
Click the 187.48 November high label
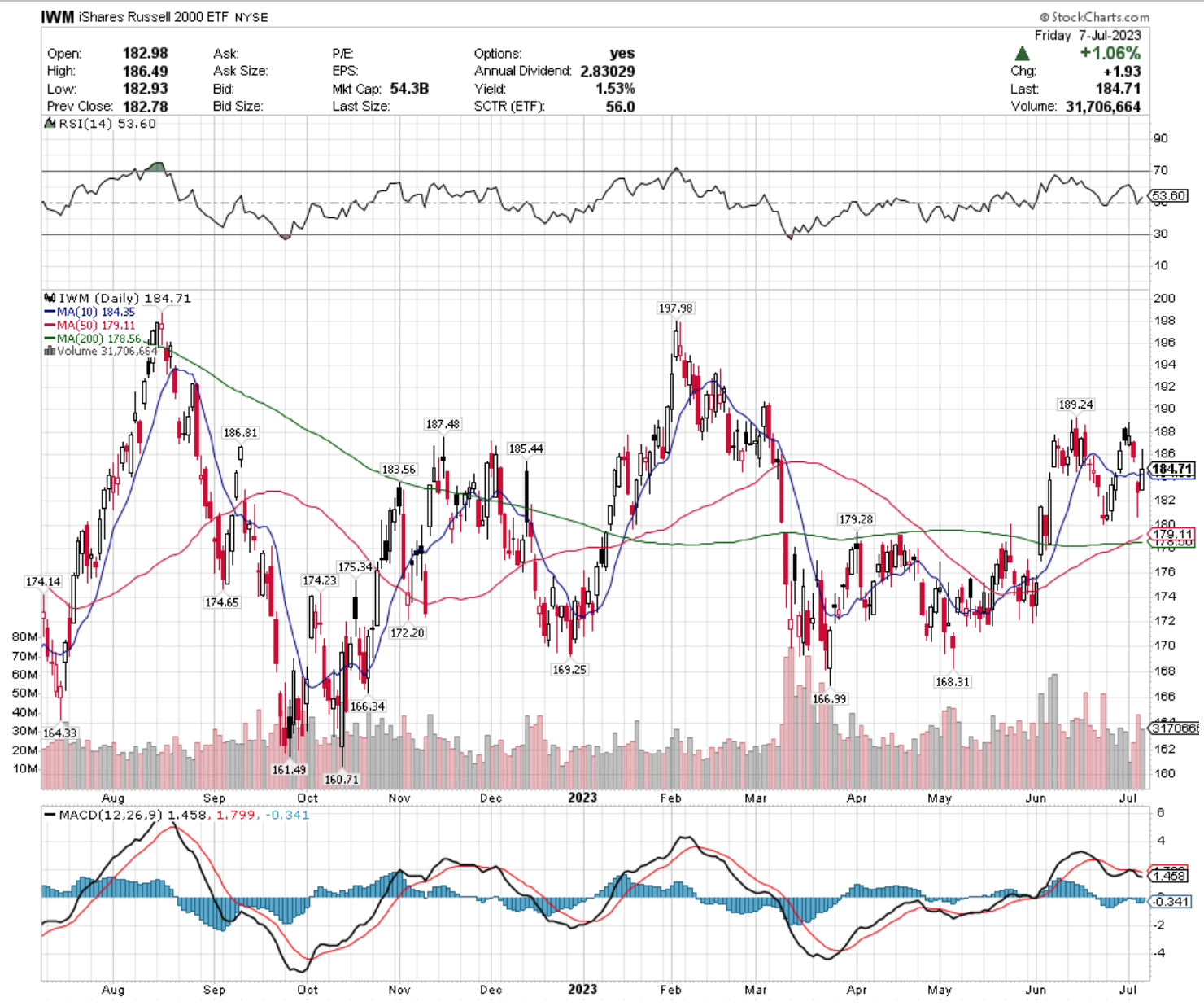tap(443, 425)
